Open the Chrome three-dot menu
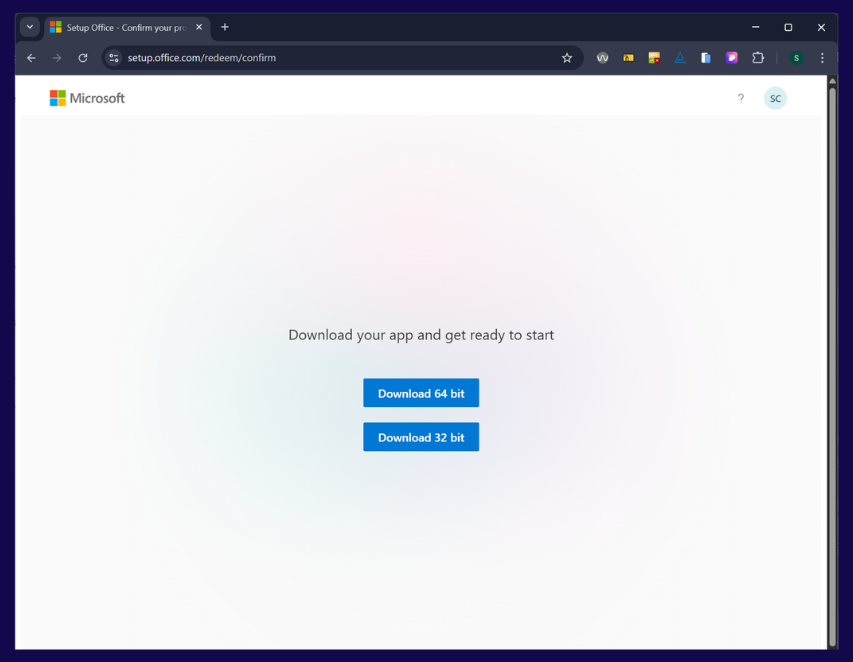This screenshot has height=662, width=853. click(822, 58)
